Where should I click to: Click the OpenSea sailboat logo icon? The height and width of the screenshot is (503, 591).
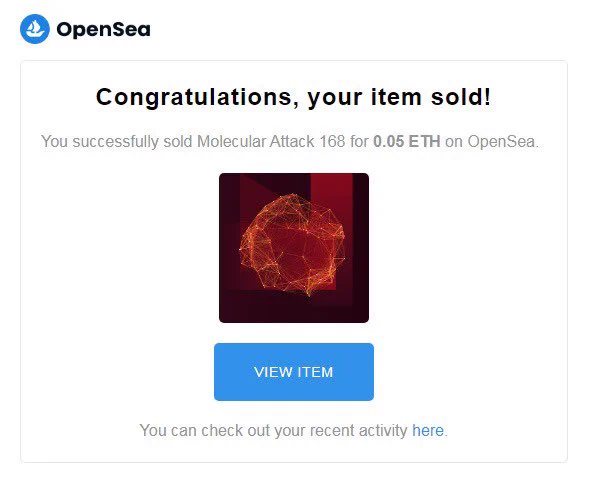click(35, 29)
